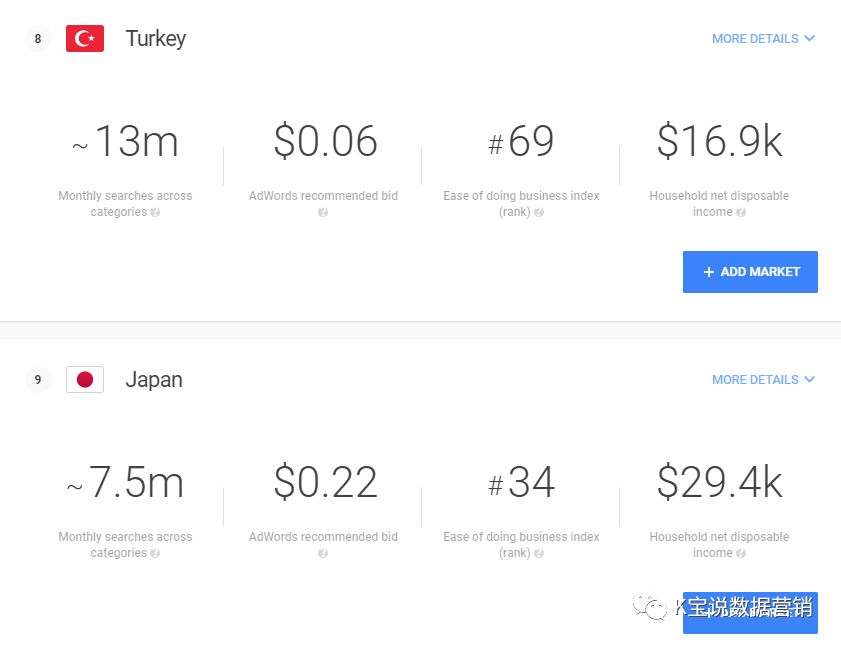This screenshot has height=645, width=841.
Task: Open help tooltip for Turkey's AdWords recommended bid
Action: 323,212
